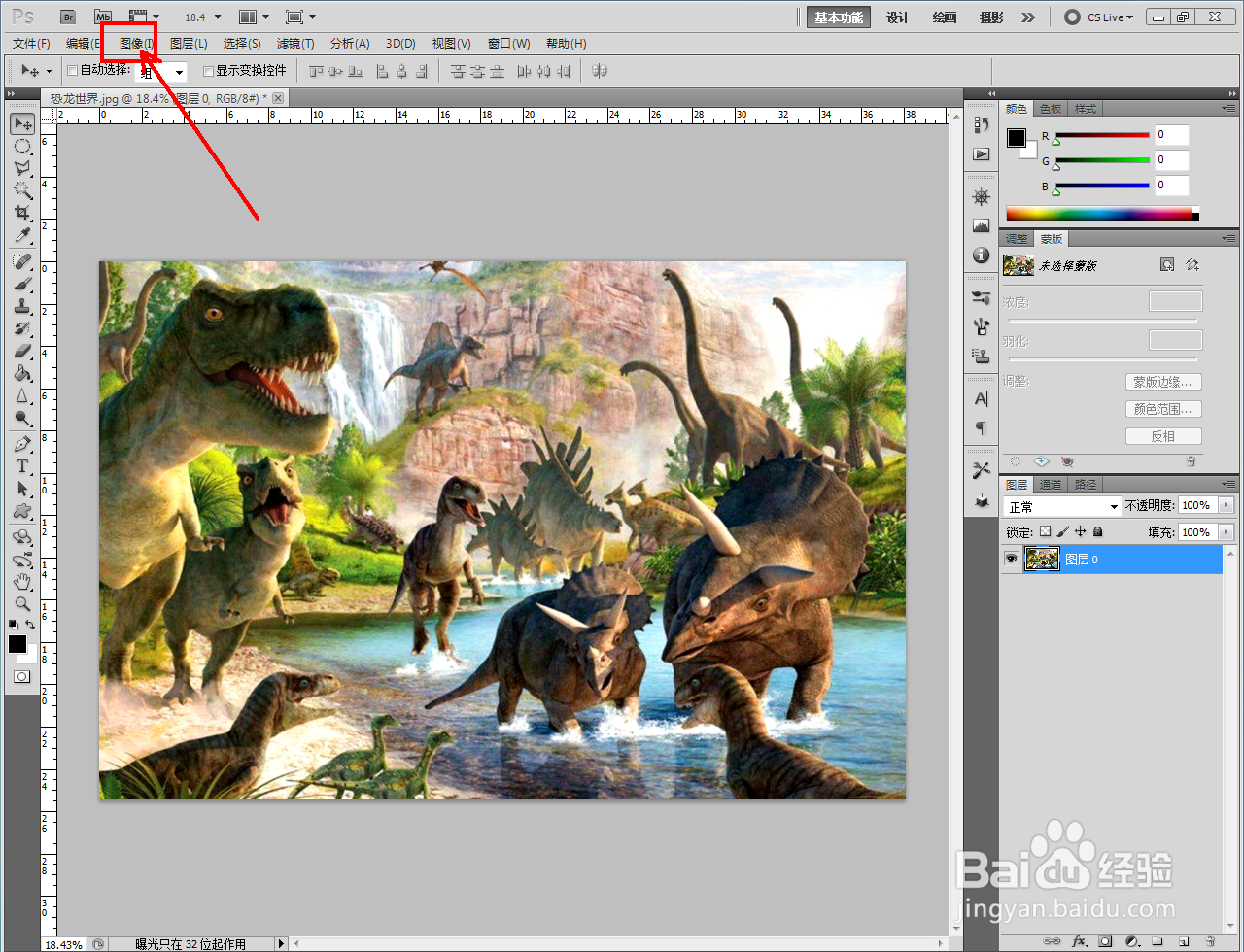
Task: Select the Healing Brush tool
Action: point(22,262)
